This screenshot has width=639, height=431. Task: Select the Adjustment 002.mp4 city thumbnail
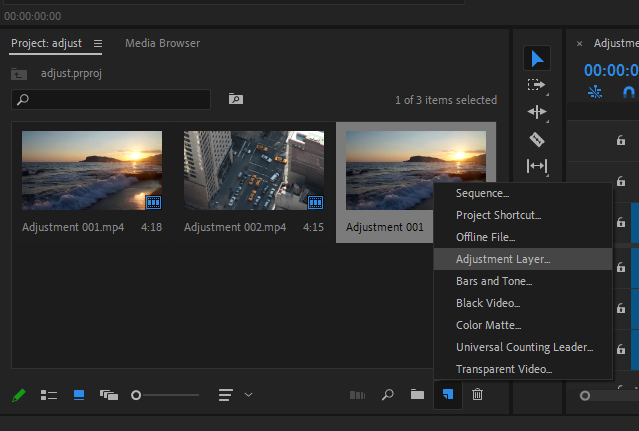tap(254, 170)
